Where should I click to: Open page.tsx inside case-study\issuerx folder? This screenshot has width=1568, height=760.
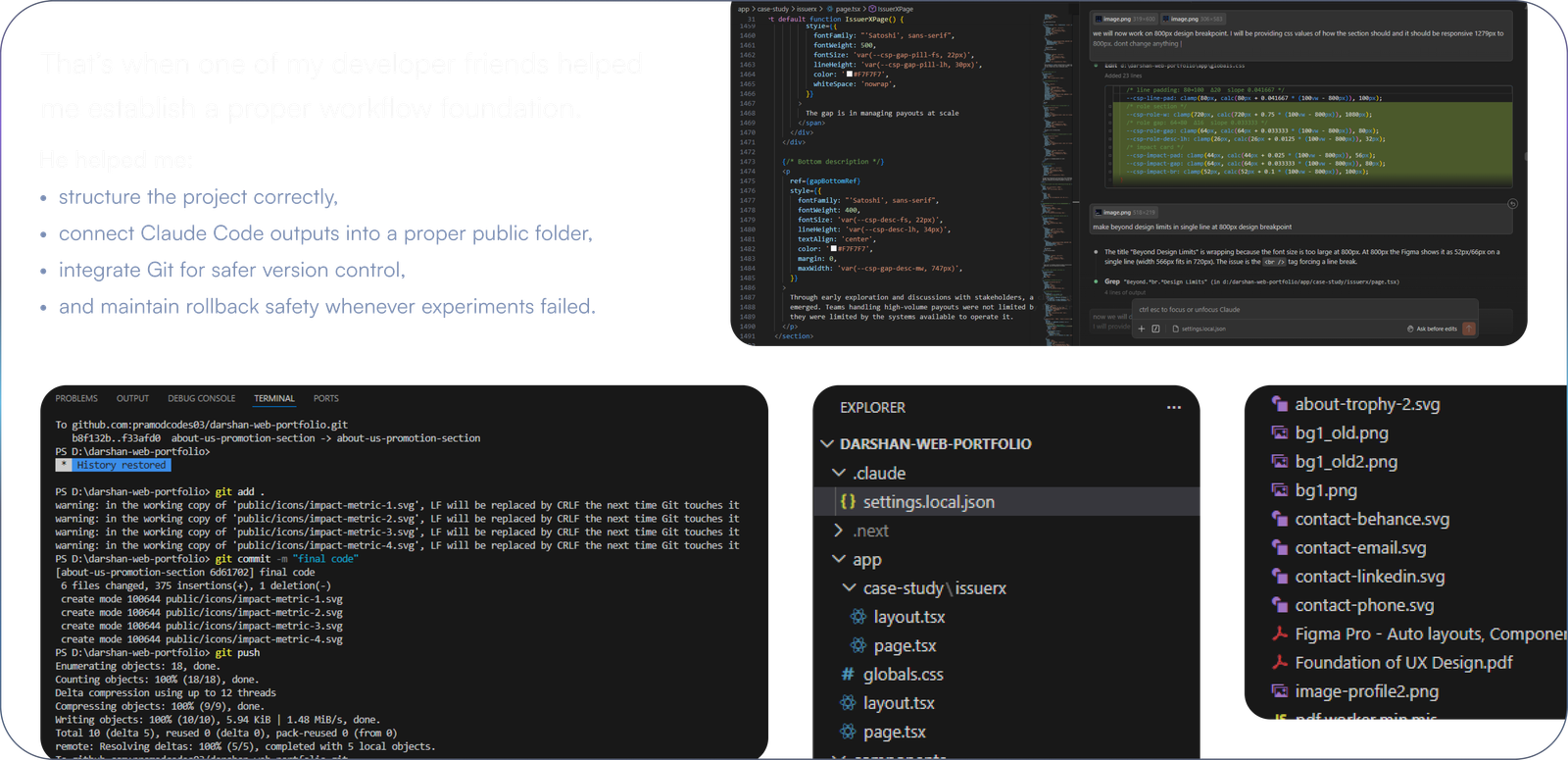click(x=905, y=645)
